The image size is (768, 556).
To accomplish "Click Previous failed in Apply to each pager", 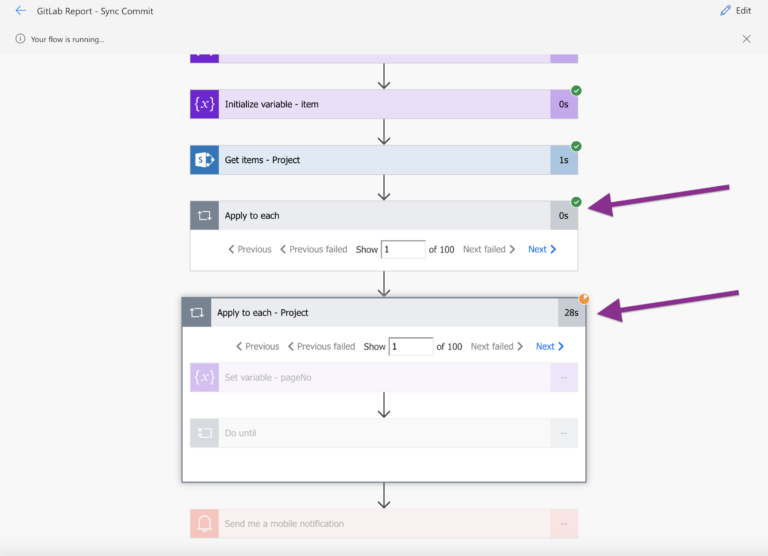I will 313,249.
